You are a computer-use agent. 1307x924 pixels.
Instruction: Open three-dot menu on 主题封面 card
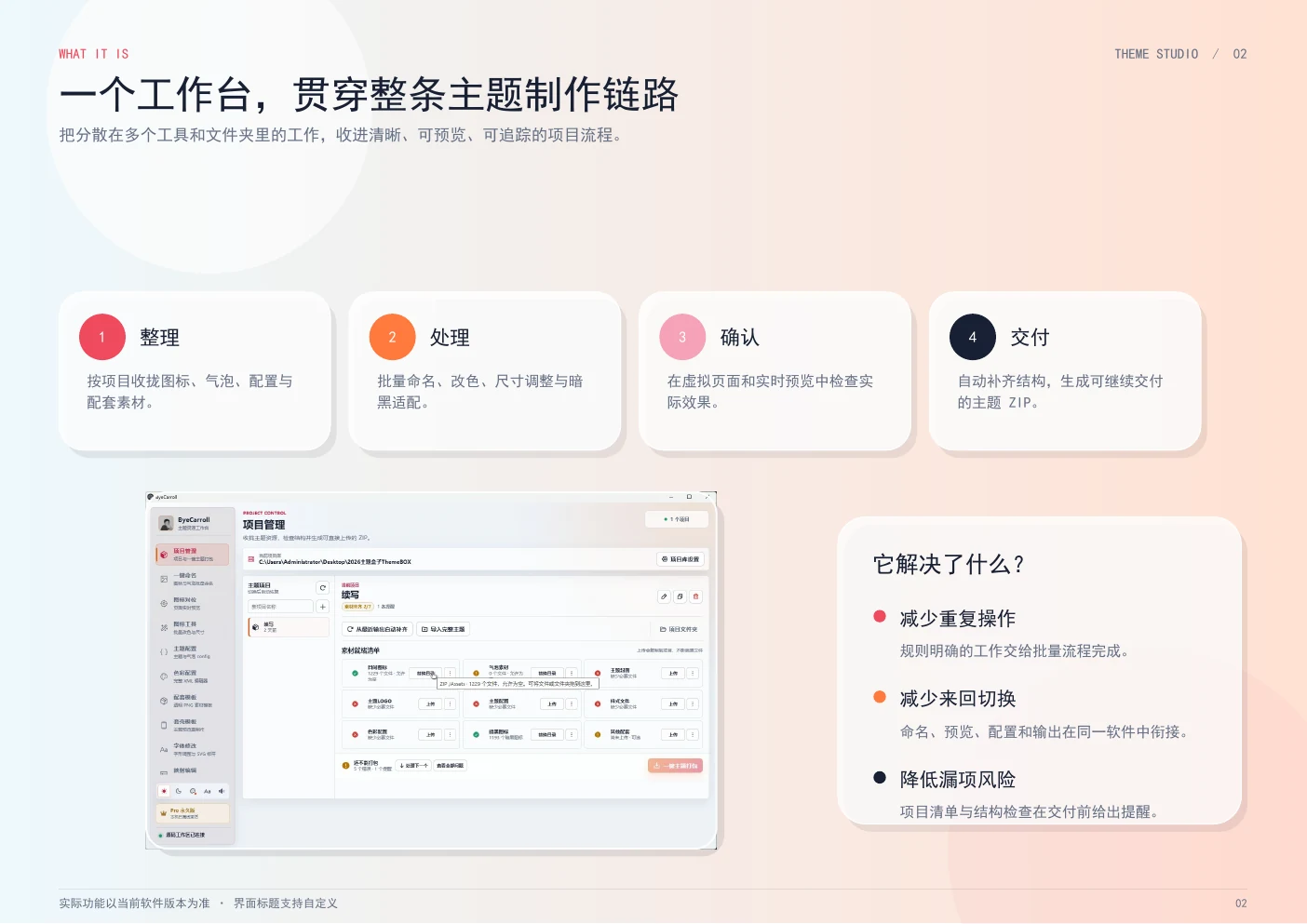[x=693, y=674]
